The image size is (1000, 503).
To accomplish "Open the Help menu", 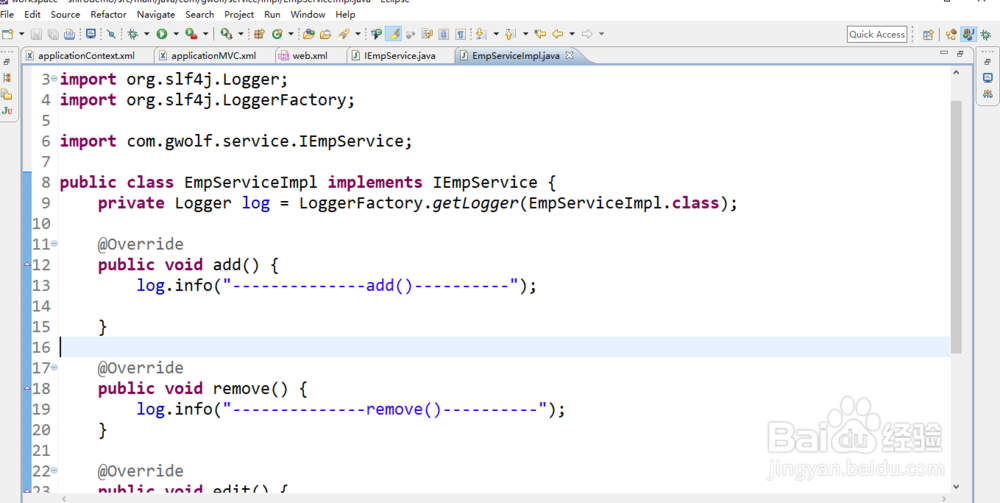I will click(345, 14).
